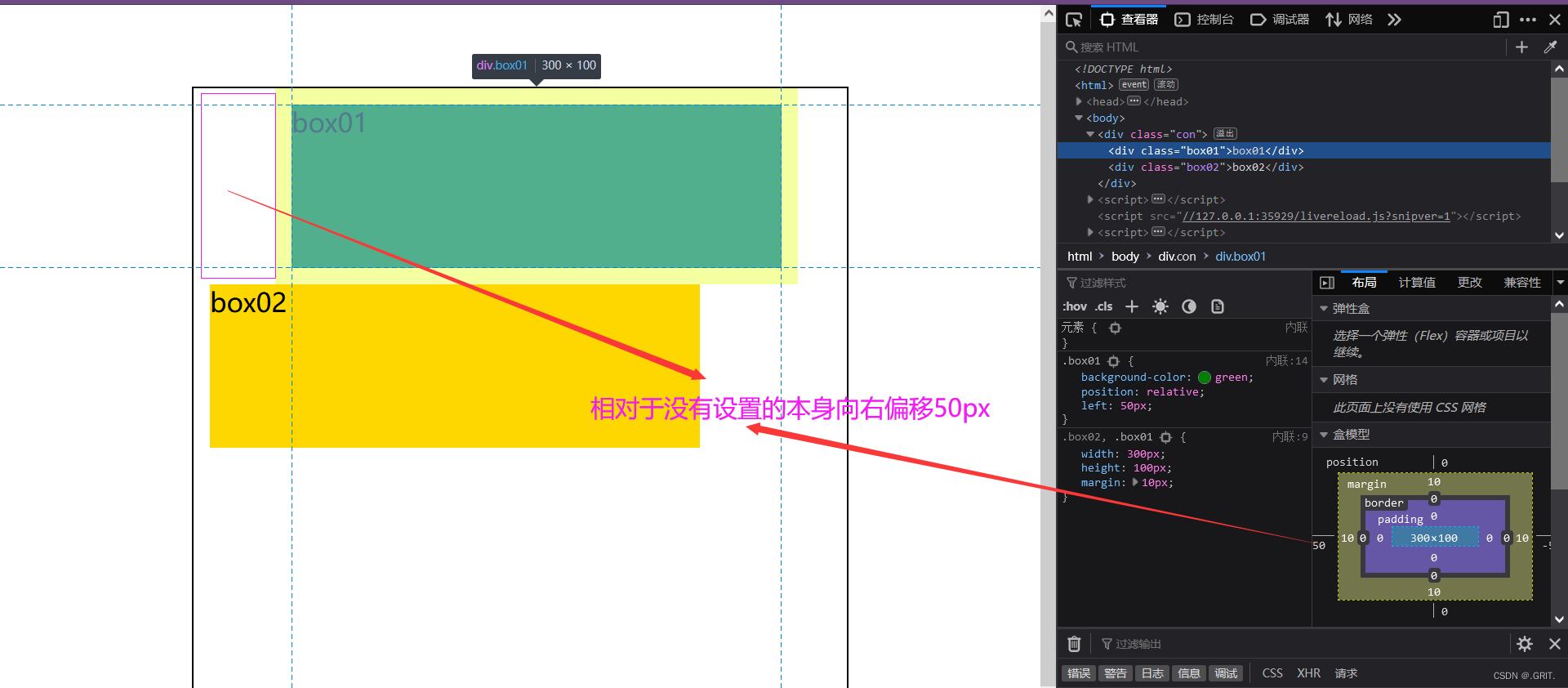Collapse the 弹性盒 flexbox section

[1324, 309]
